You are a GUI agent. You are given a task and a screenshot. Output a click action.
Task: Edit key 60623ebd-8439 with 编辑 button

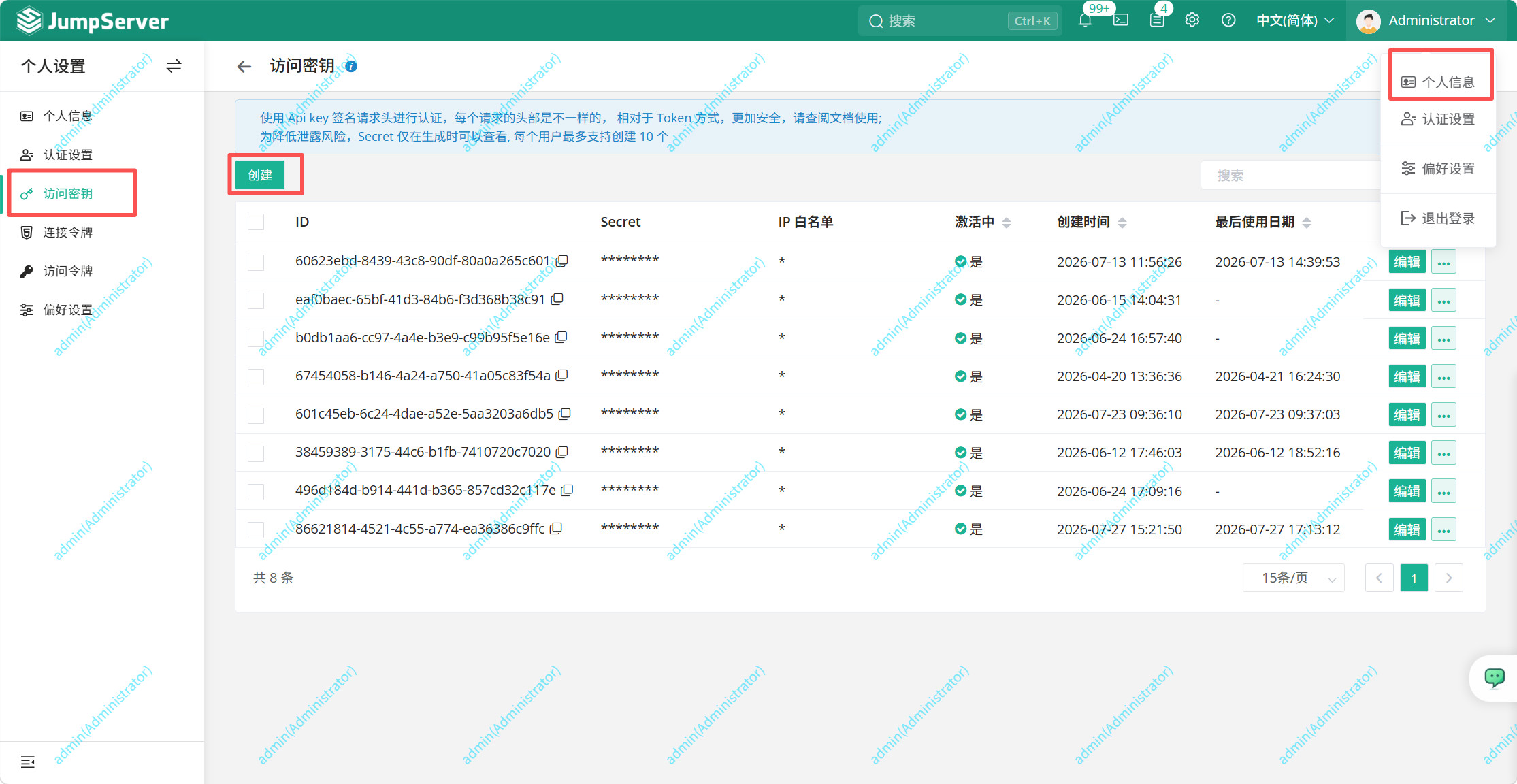tap(1407, 262)
